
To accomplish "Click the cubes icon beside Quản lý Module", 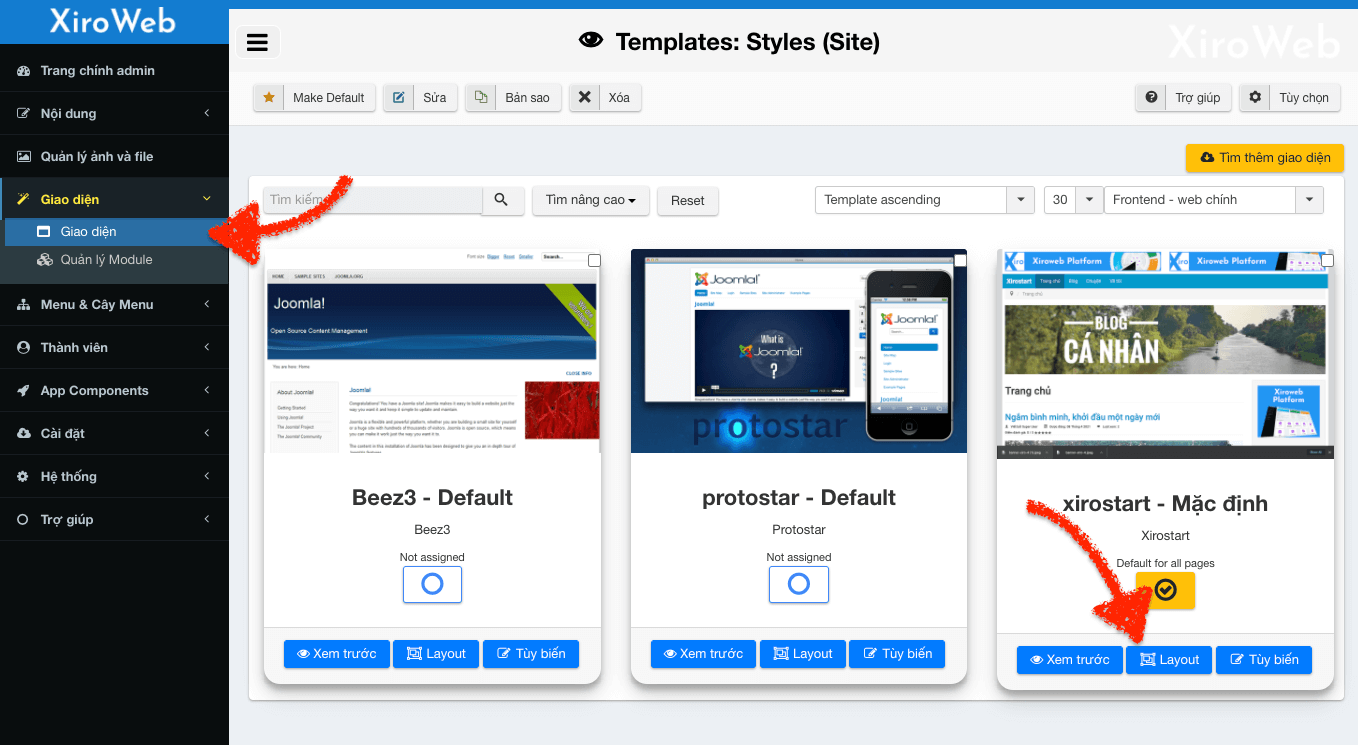I will [44, 260].
